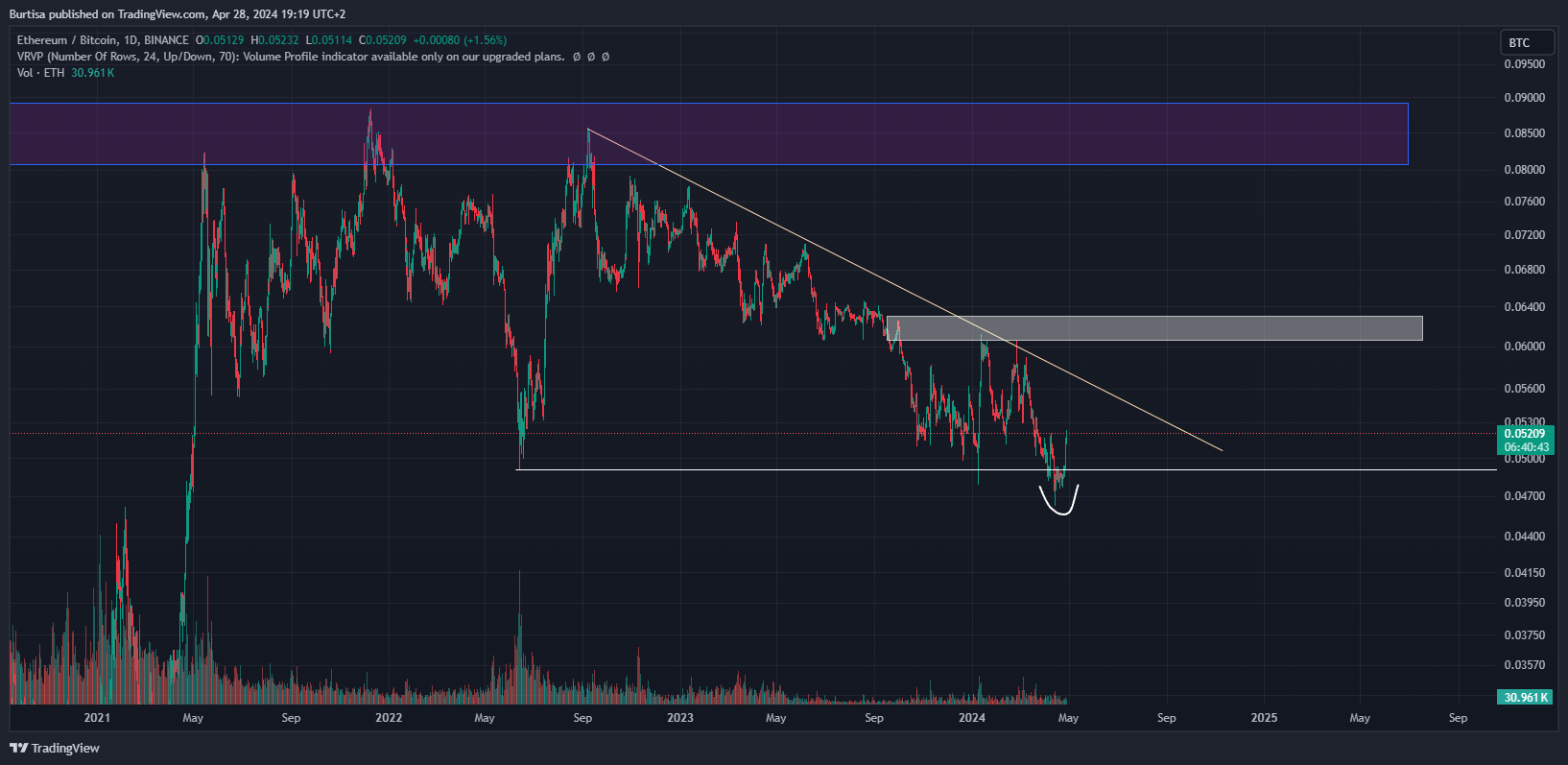Click the 0.03950 price axis label
This screenshot has height=765, width=1568.
(1525, 603)
